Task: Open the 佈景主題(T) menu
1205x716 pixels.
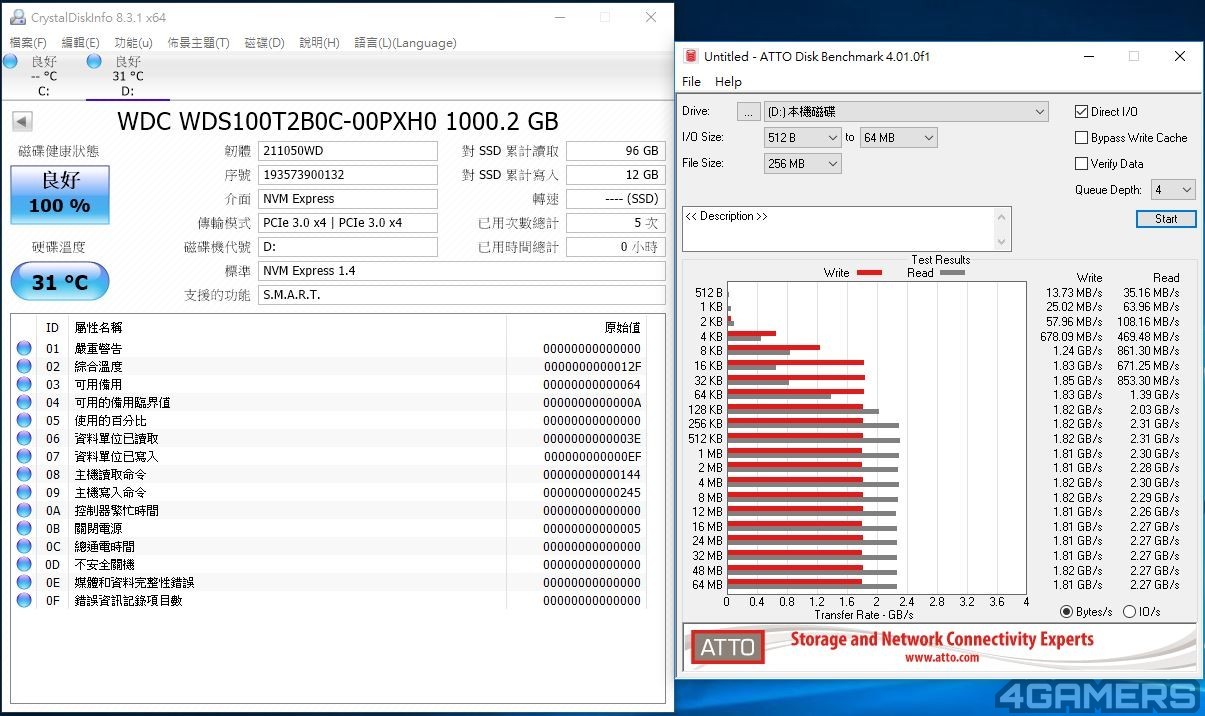Action: pyautogui.click(x=198, y=43)
